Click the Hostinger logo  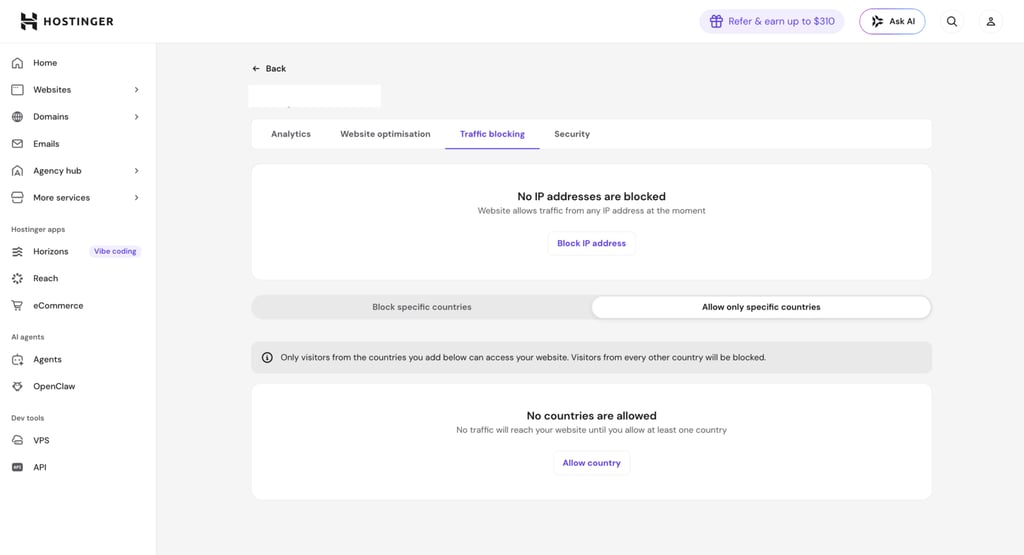(67, 22)
